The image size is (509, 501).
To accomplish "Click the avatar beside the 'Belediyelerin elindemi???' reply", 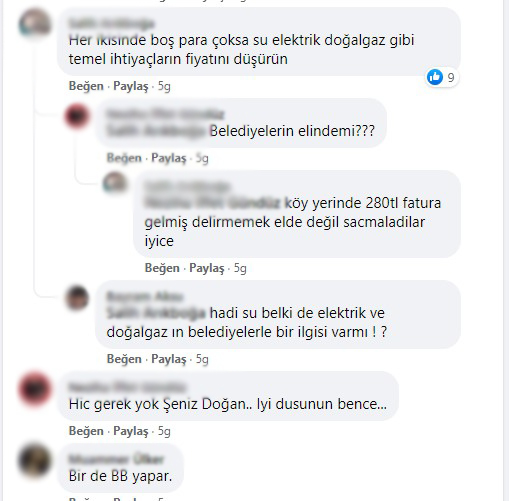I will click(77, 116).
